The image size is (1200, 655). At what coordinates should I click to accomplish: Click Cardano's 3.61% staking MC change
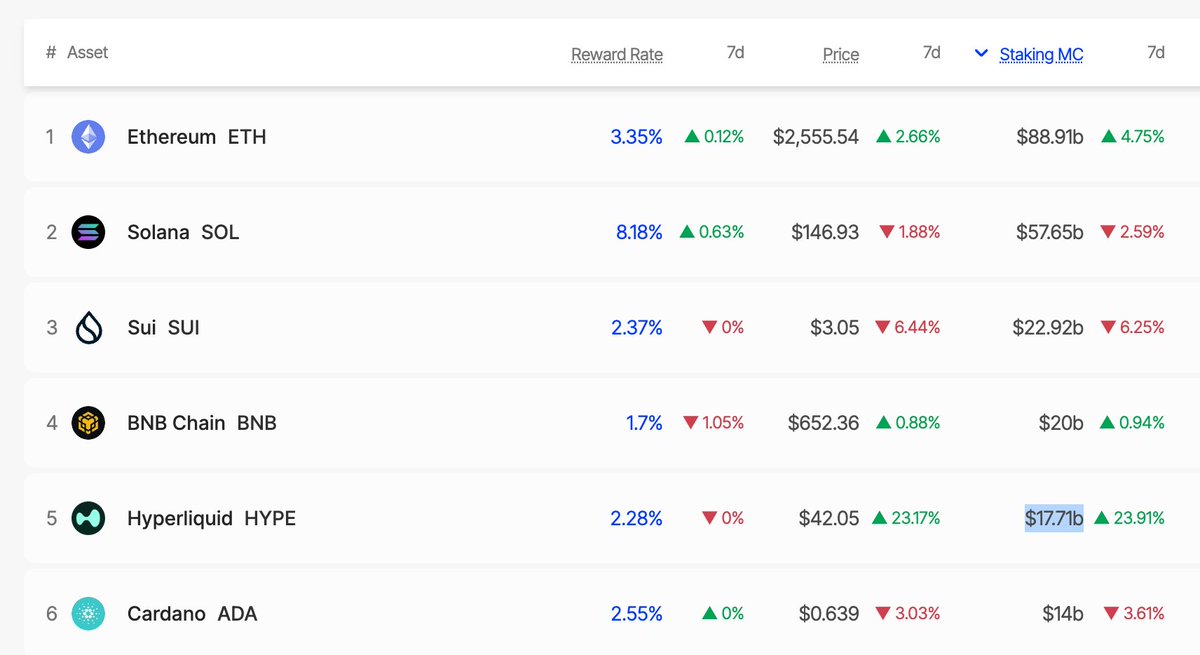click(x=1134, y=614)
